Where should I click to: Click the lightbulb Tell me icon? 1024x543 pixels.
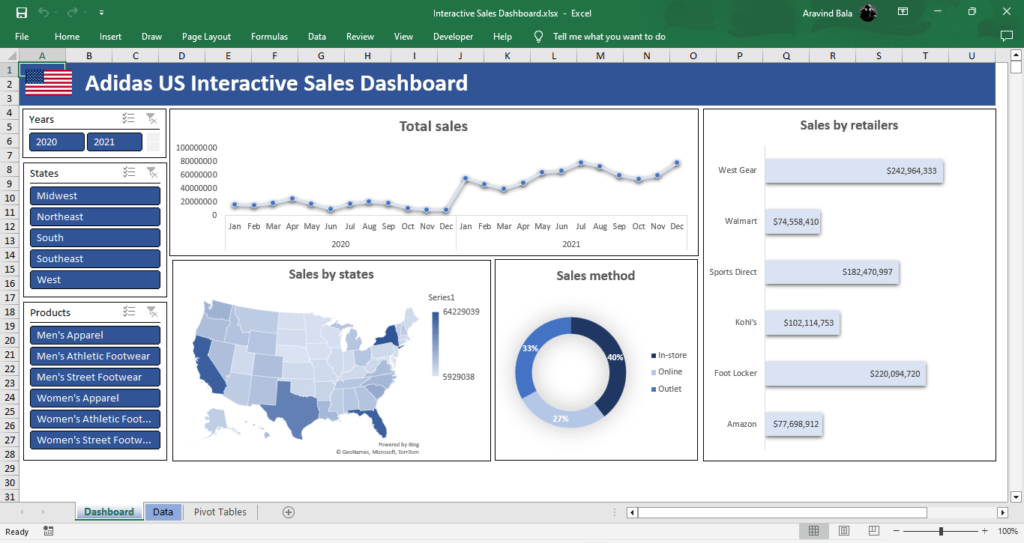538,37
